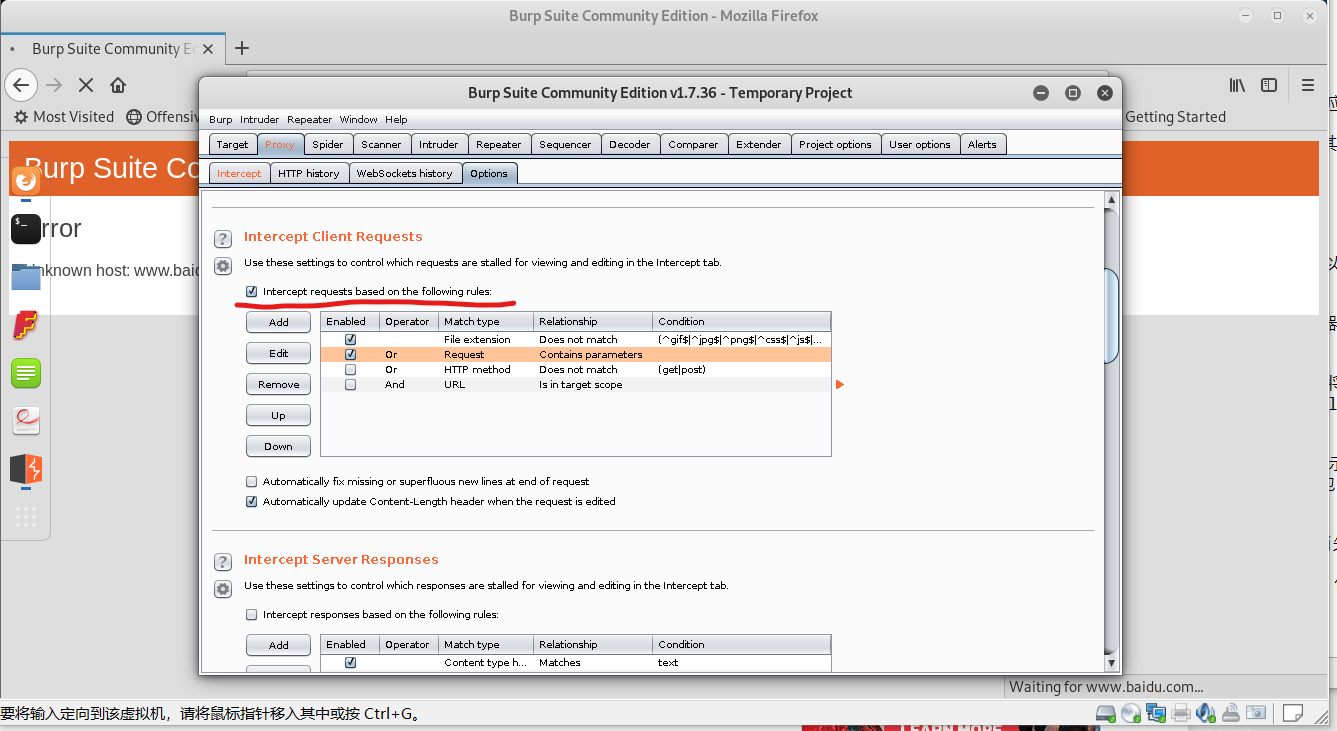Open Files folder in dock
Image resolution: width=1337 pixels, height=731 pixels.
click(26, 277)
